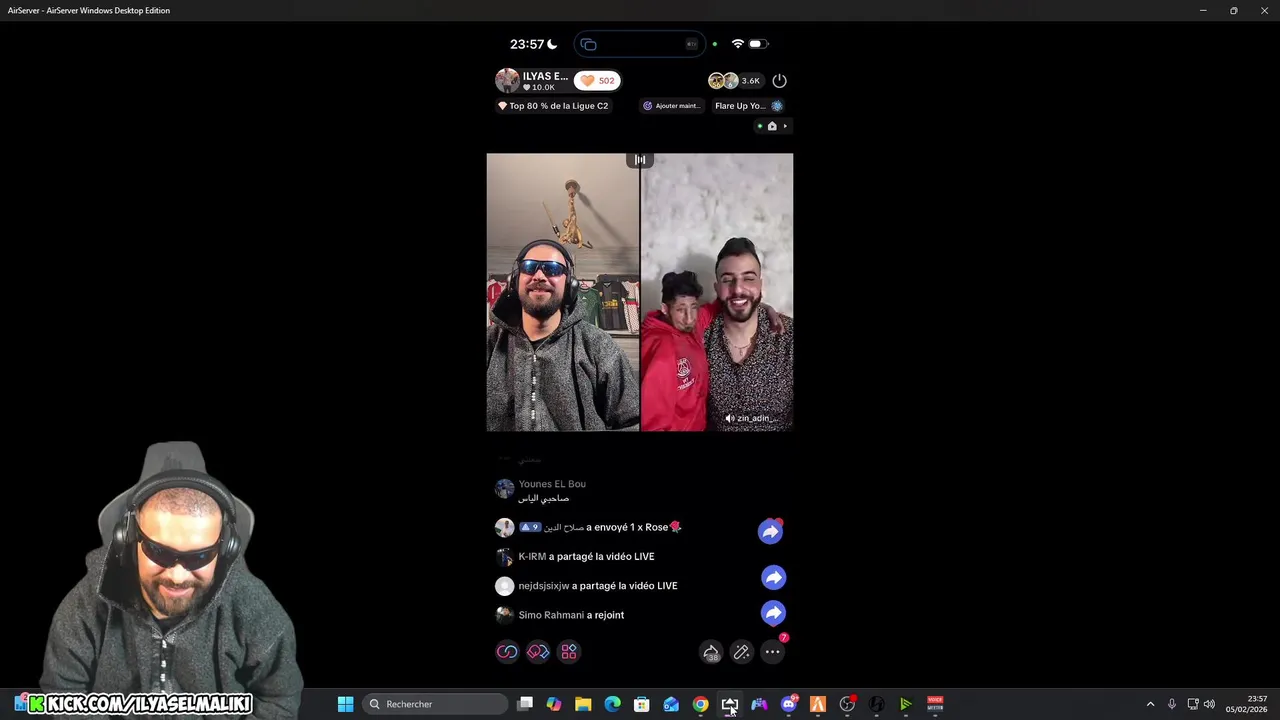Show hidden system tray icons
1280x720 pixels.
click(x=1150, y=704)
